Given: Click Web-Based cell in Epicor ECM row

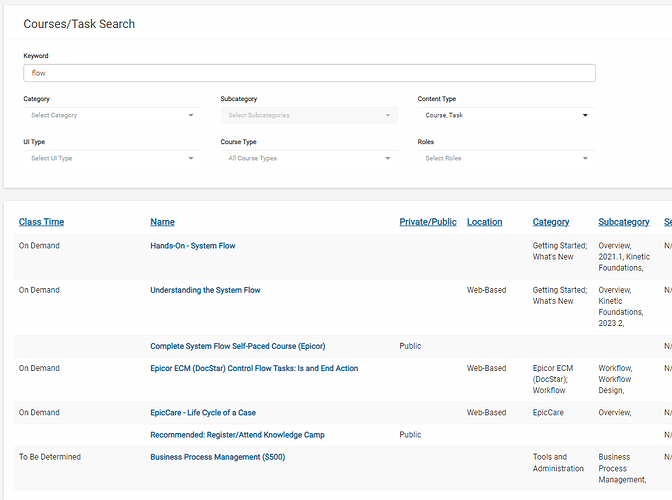Looking at the screenshot, I should [x=486, y=368].
